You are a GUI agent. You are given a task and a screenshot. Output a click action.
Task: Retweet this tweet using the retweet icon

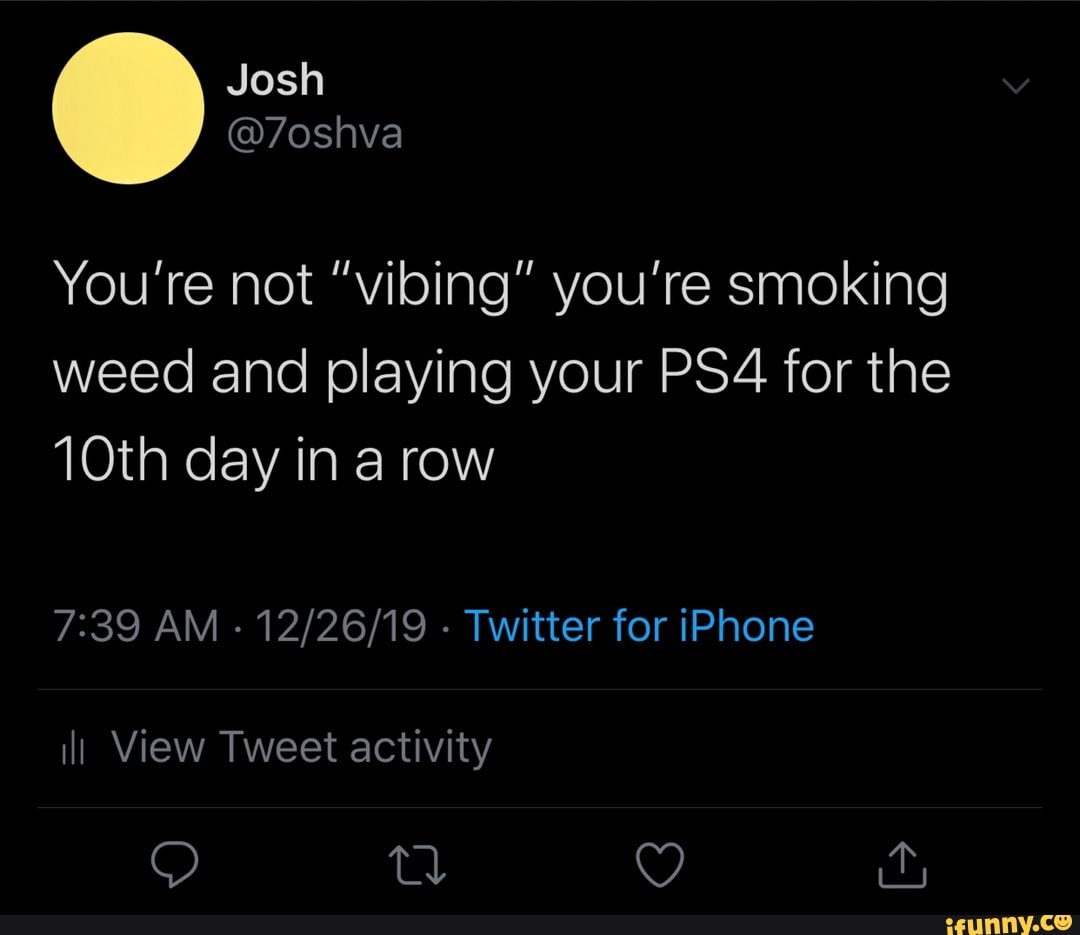coord(418,866)
